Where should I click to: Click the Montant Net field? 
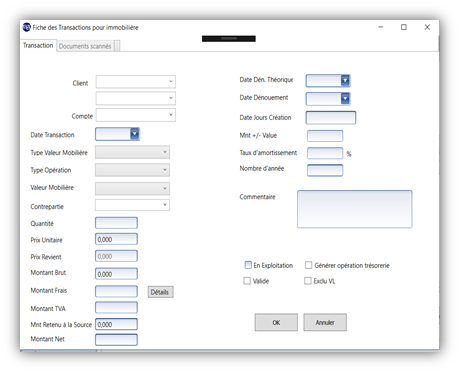pyautogui.click(x=116, y=340)
